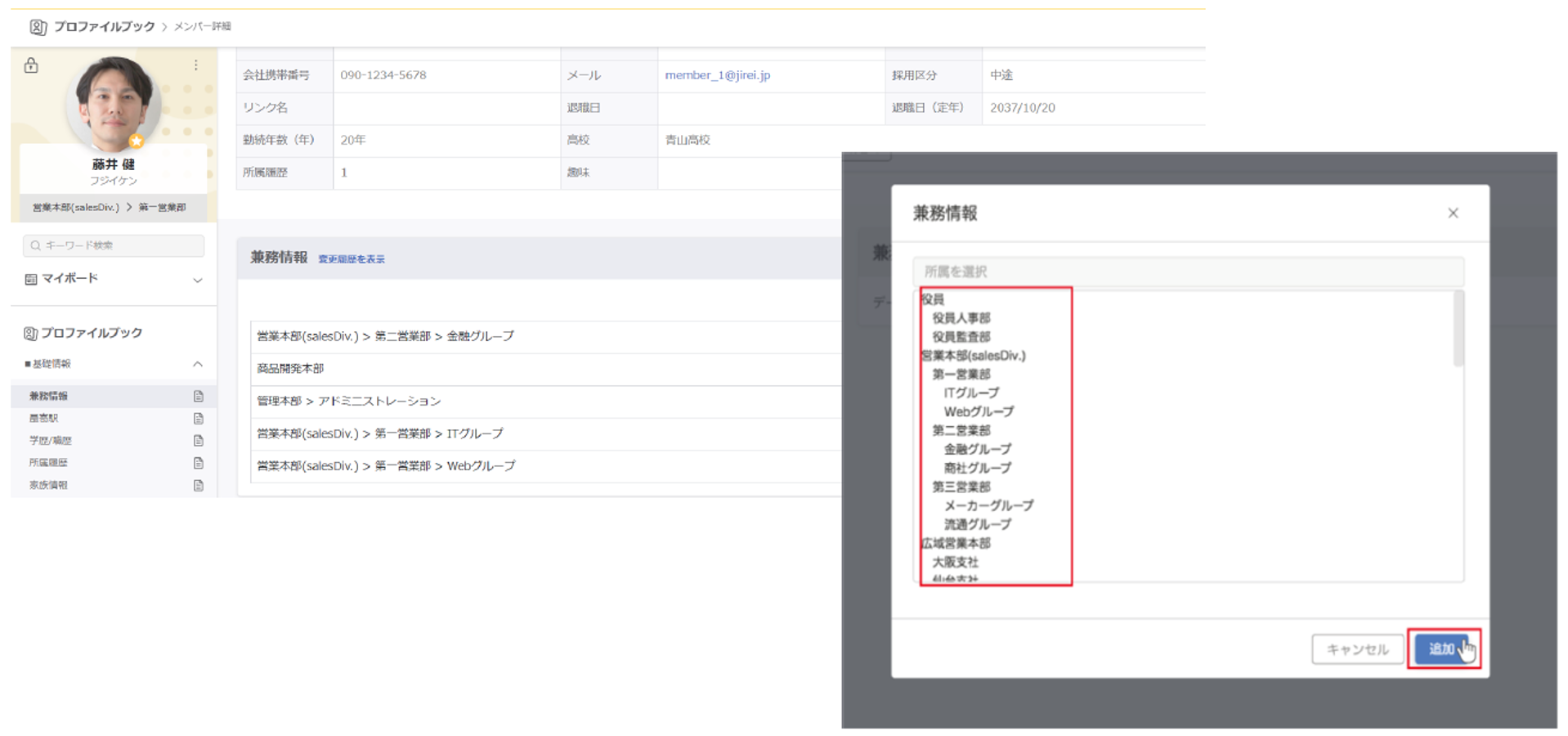The width and height of the screenshot is (1568, 736).
Task: Click the 管理本部 > アドミニストレーション row
Action: pos(545,402)
